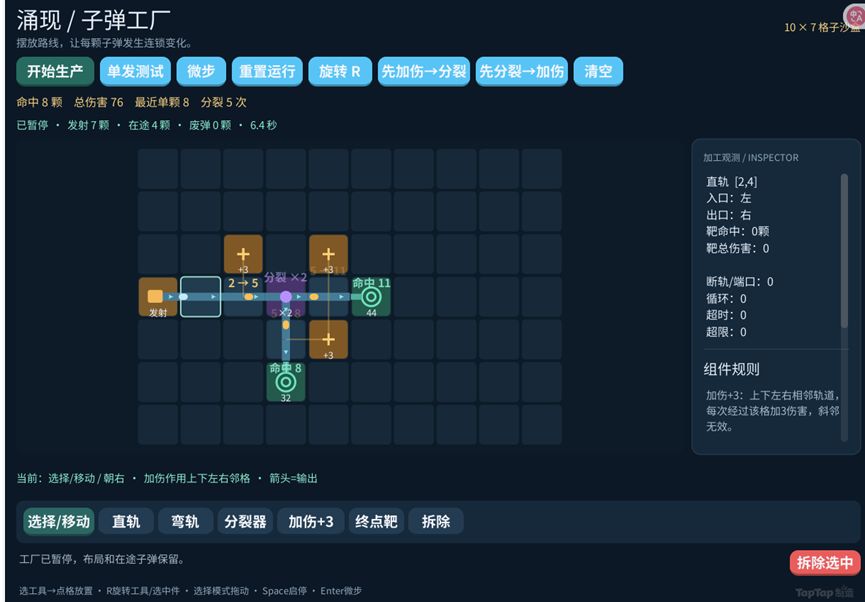Click the 分裂 5 次 stat
Viewport: 865px width, 602px height.
click(223, 102)
